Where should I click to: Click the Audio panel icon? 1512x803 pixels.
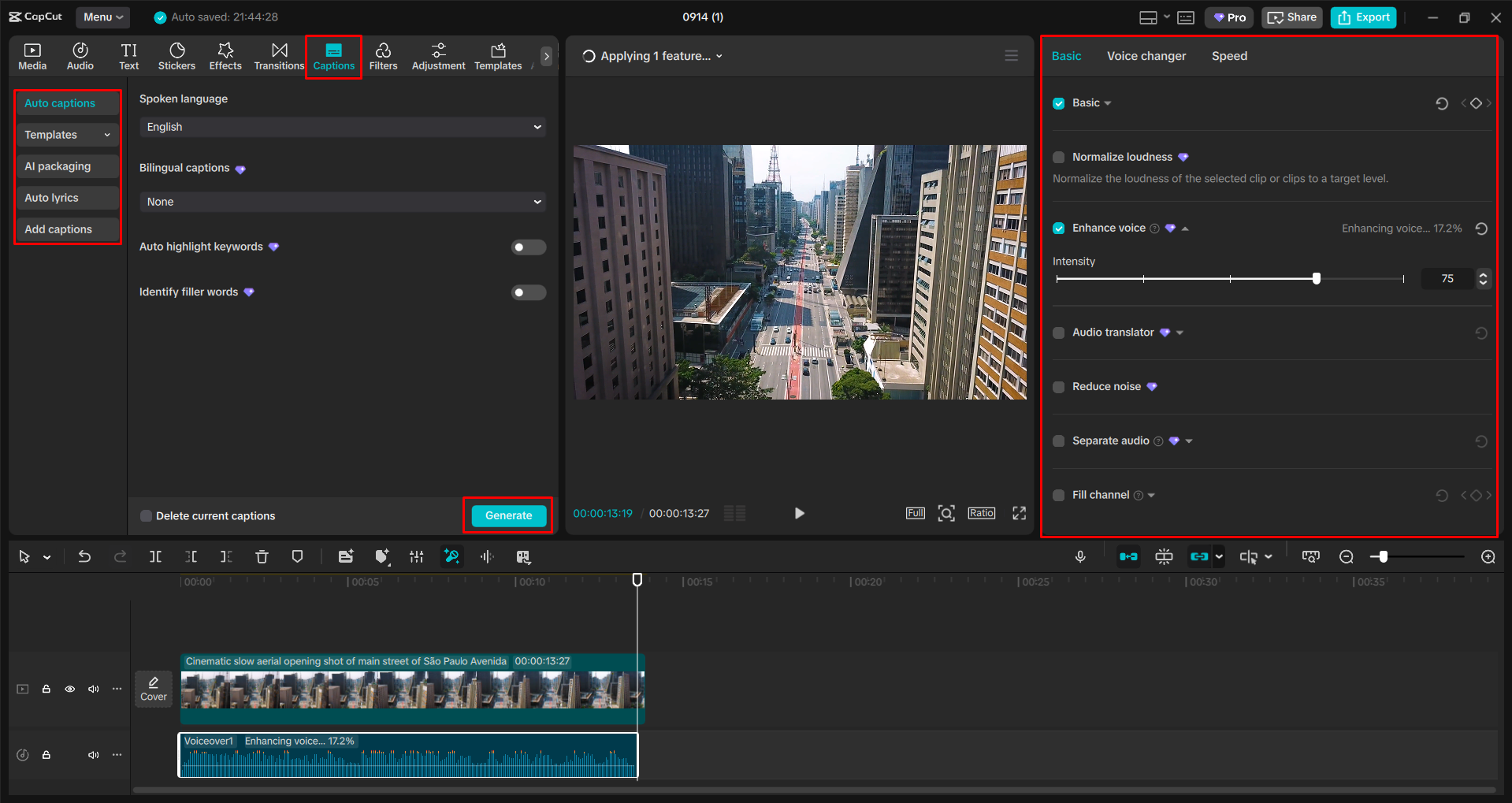coord(80,55)
